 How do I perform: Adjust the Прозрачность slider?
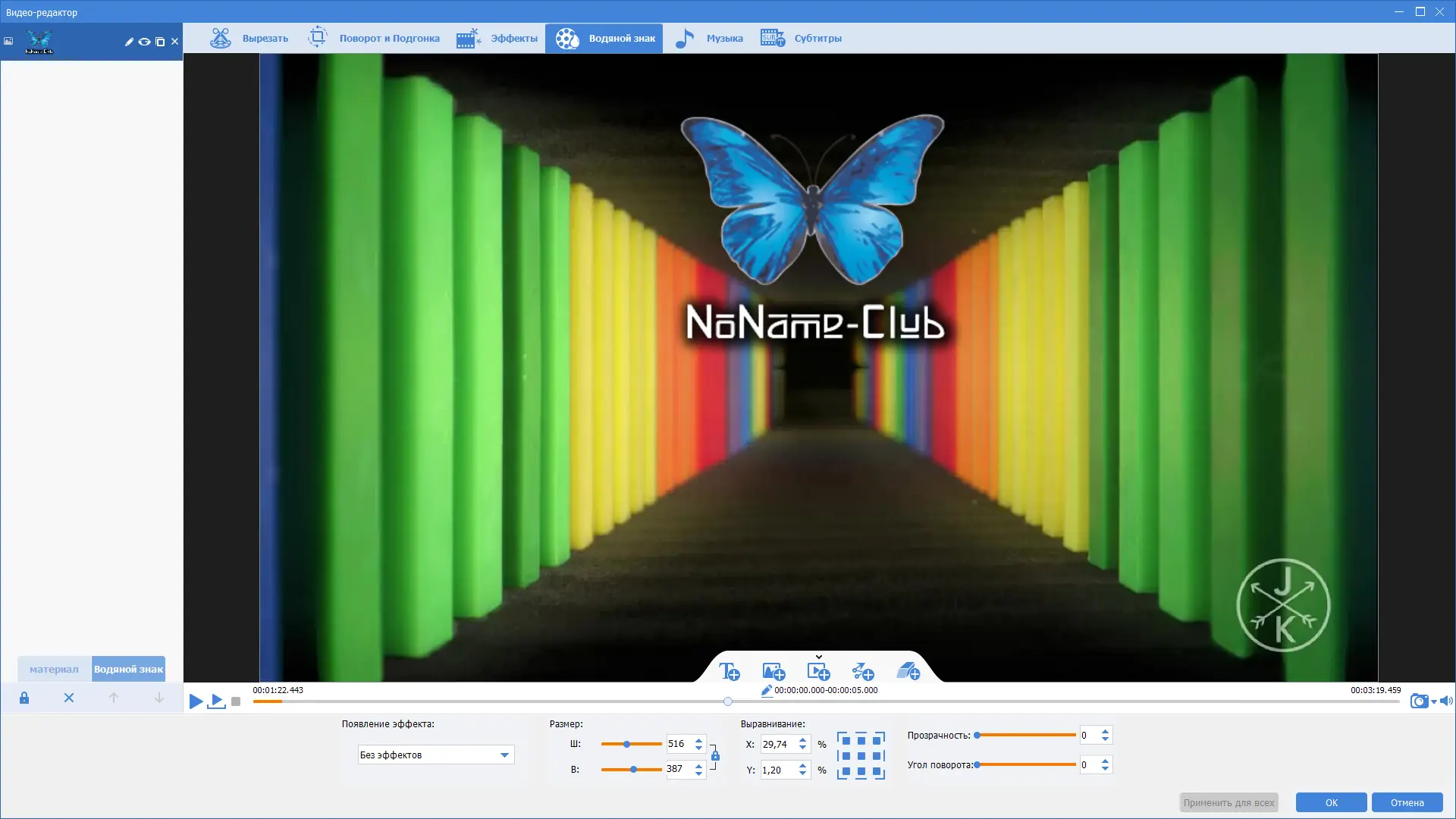coord(977,735)
